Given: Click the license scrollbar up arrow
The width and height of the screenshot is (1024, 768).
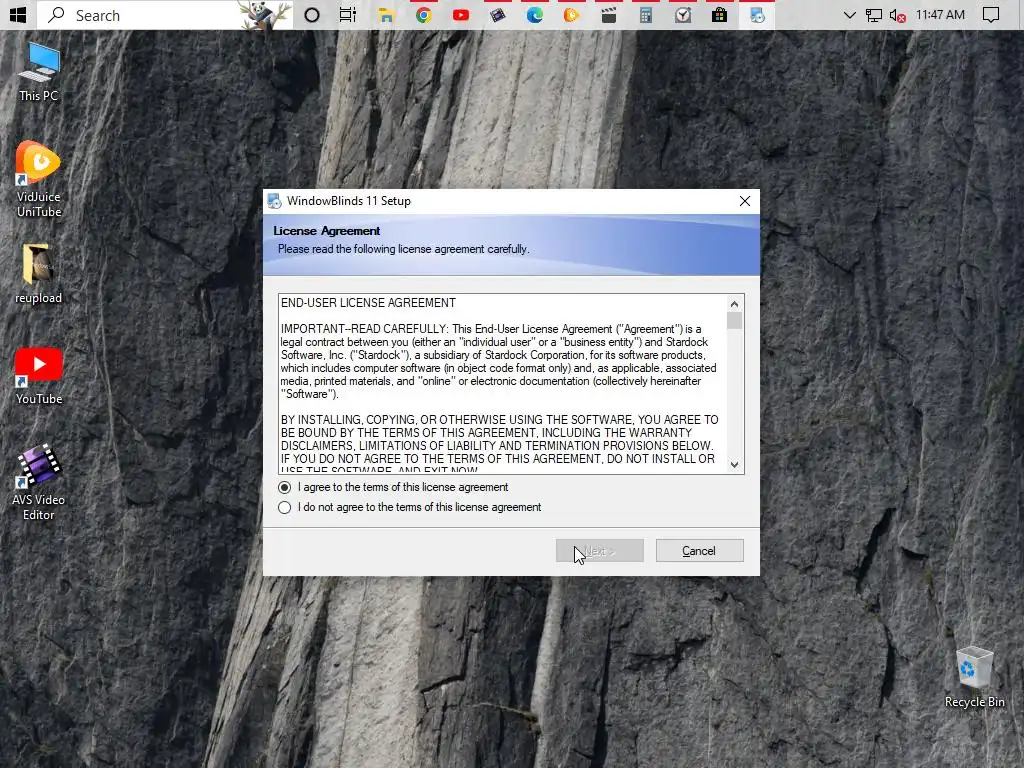Looking at the screenshot, I should 735,304.
